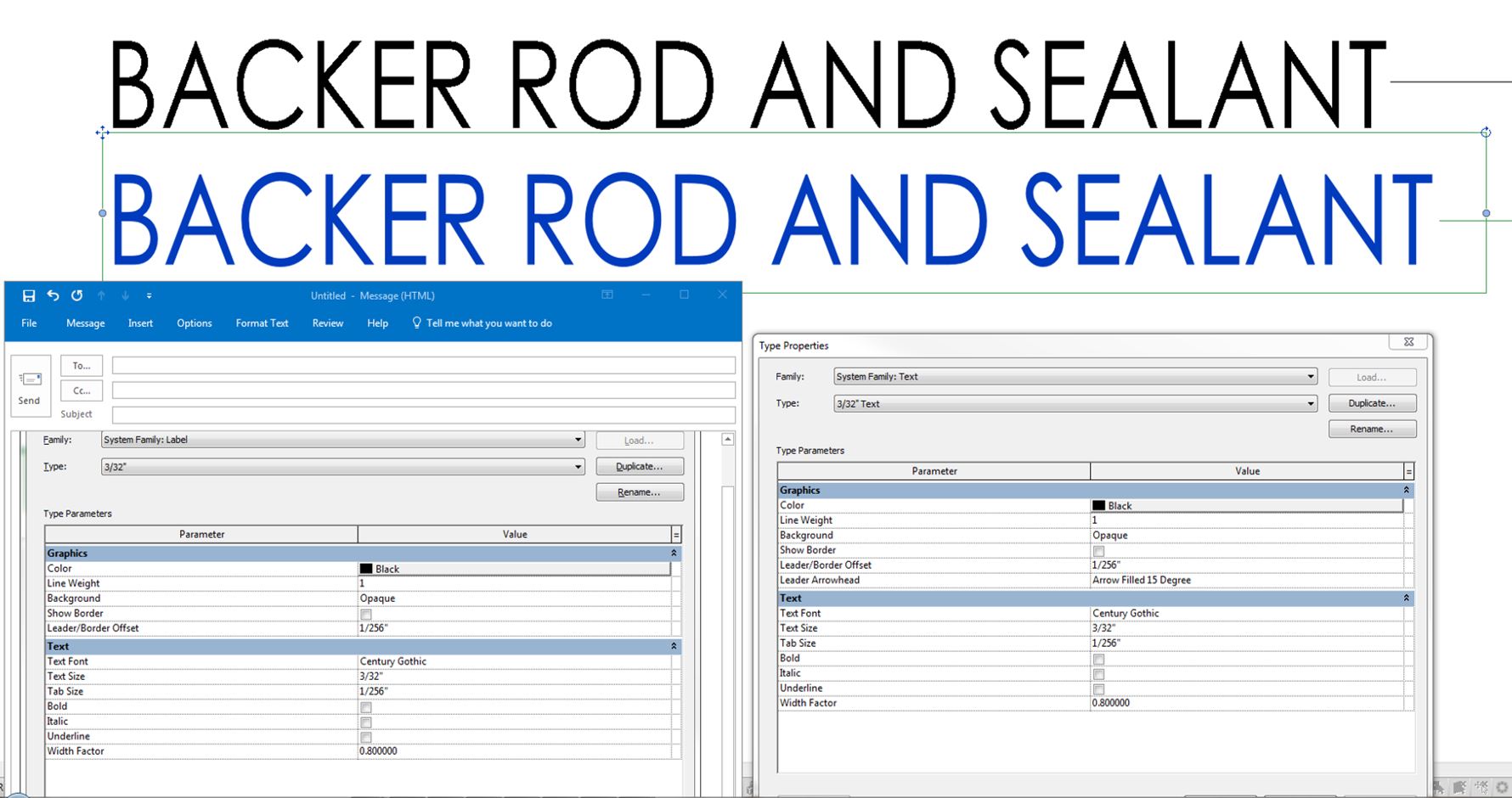Toggle Show Border in the Text Type Properties dialog
This screenshot has width=1512, height=798.
click(x=1098, y=551)
